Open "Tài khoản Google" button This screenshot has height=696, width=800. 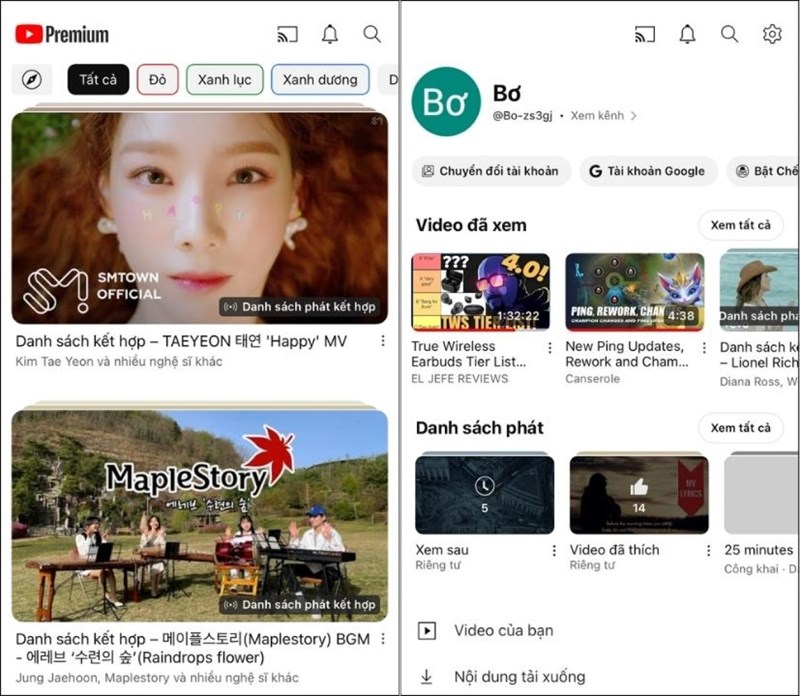click(x=648, y=171)
